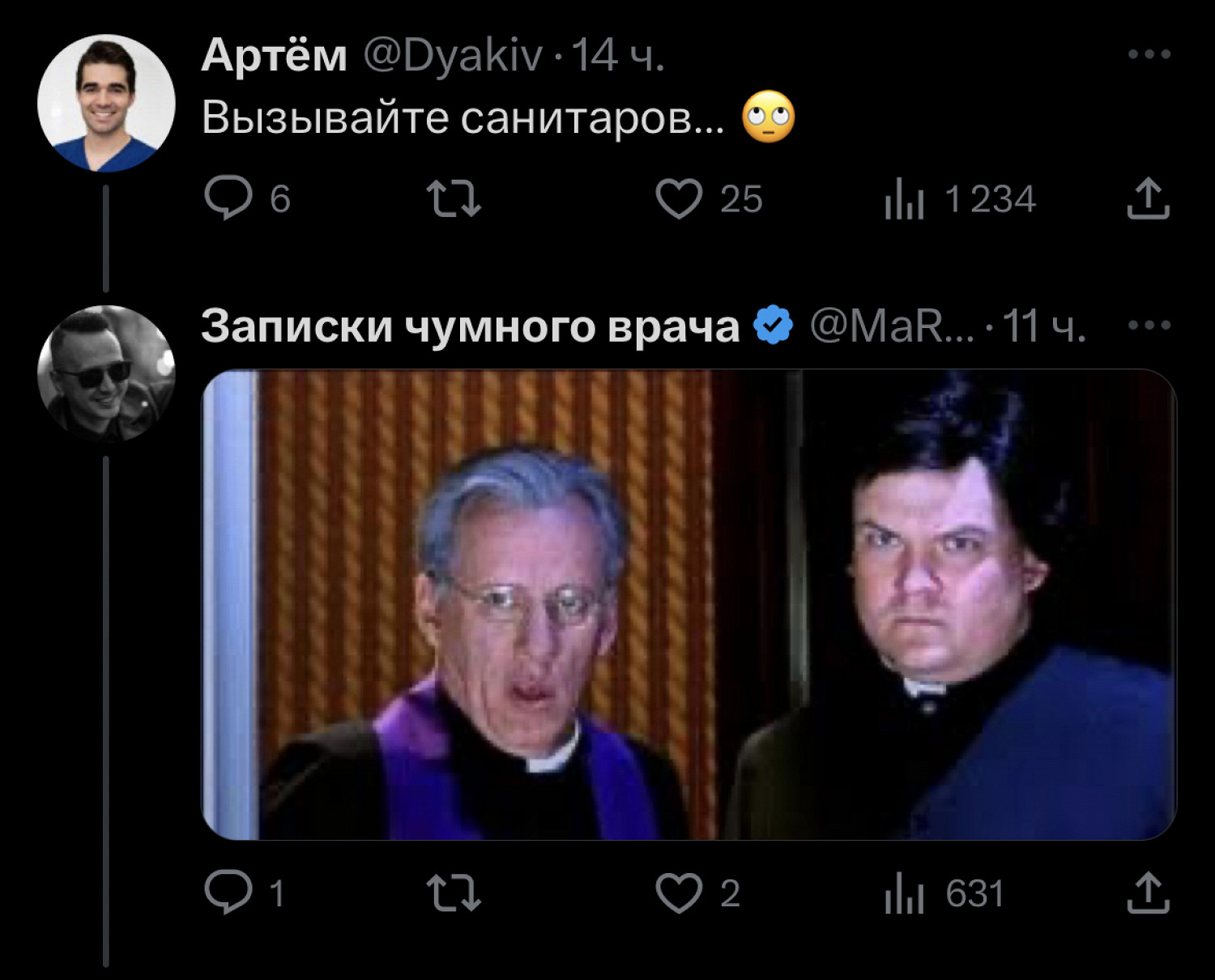Reply to Артём's tweet via comment icon
Screen dimensions: 1215x980
(x=228, y=198)
